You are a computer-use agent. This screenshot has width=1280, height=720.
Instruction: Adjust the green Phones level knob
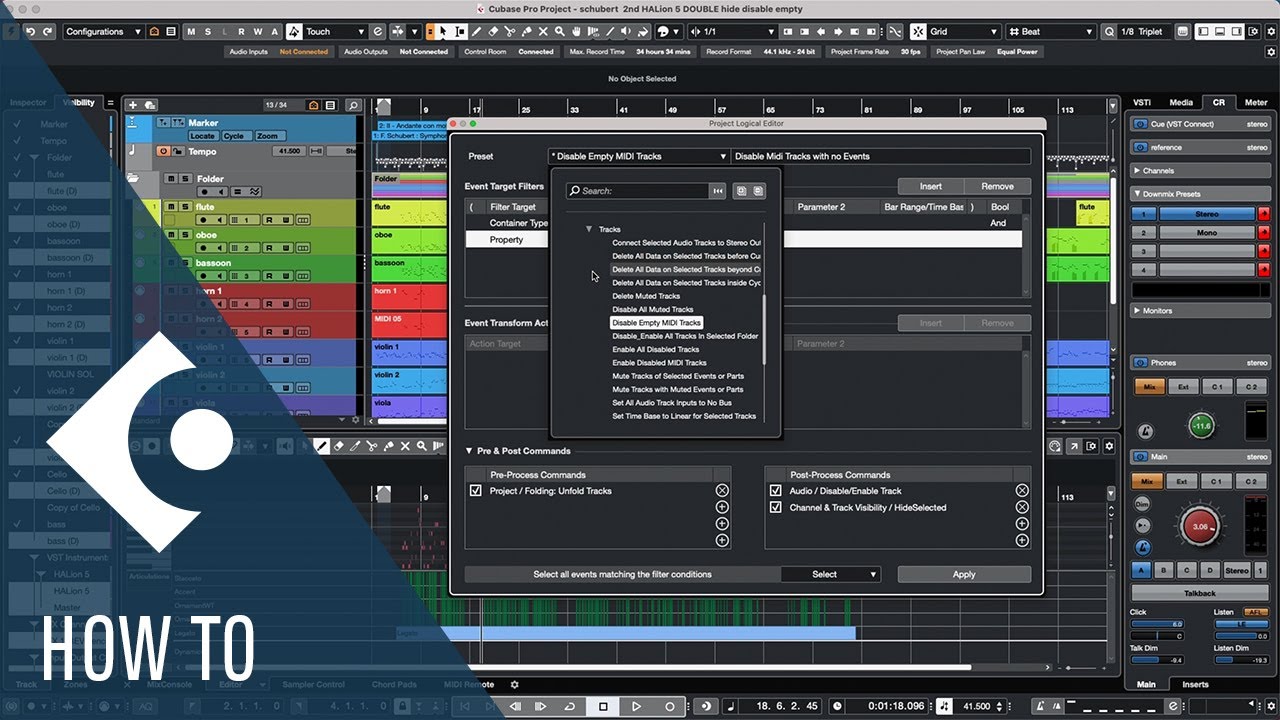click(x=1201, y=426)
